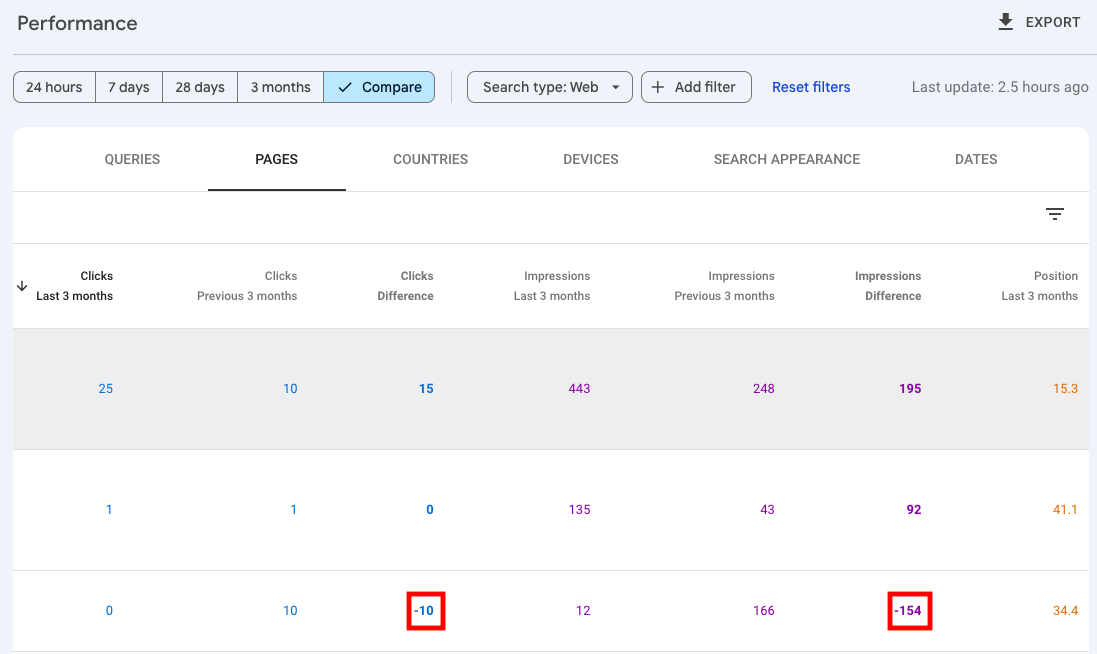1097x654 pixels.
Task: Select the 24 hours date range
Action: [x=54, y=87]
